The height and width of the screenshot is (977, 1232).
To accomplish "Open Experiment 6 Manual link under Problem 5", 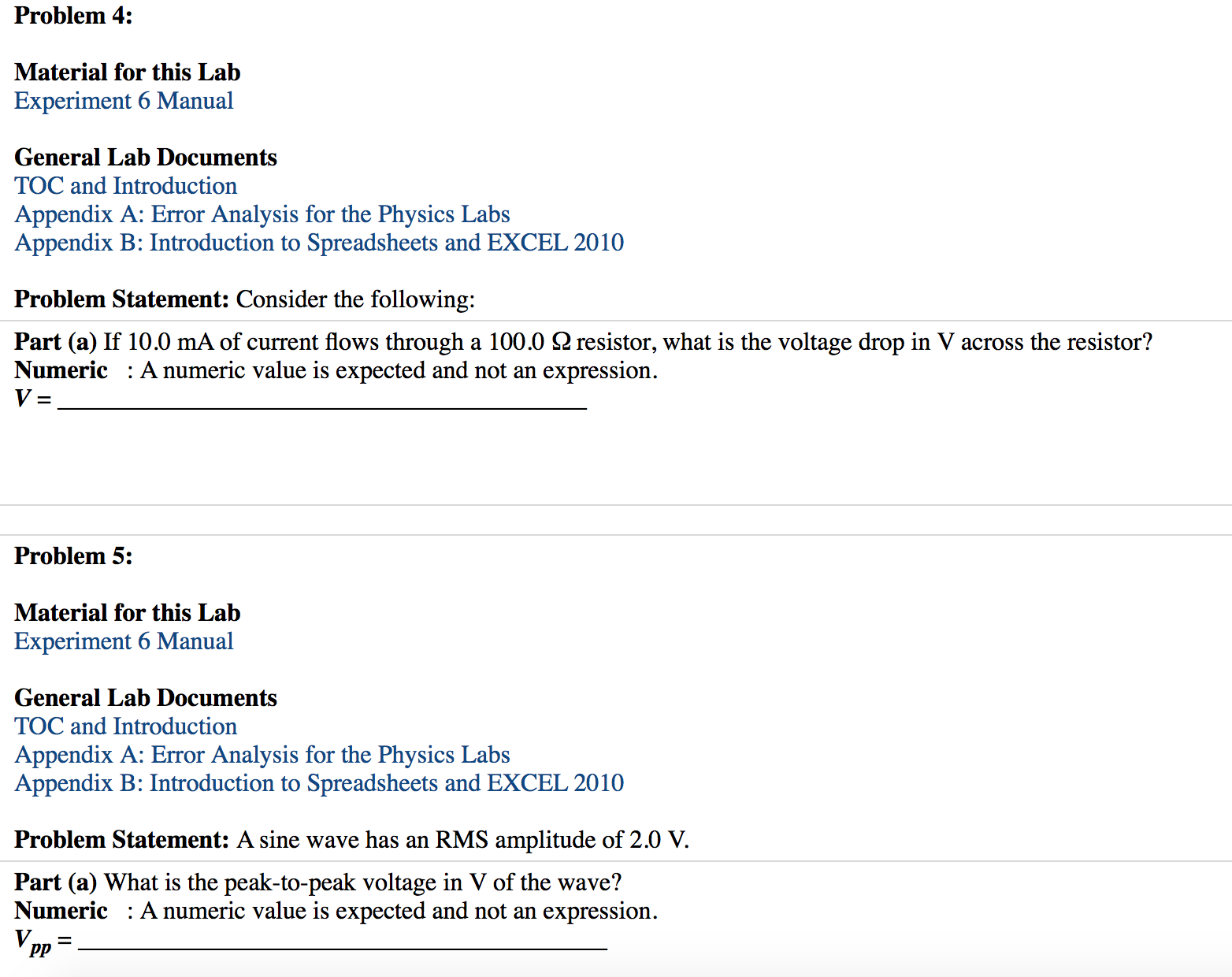I will tap(124, 641).
